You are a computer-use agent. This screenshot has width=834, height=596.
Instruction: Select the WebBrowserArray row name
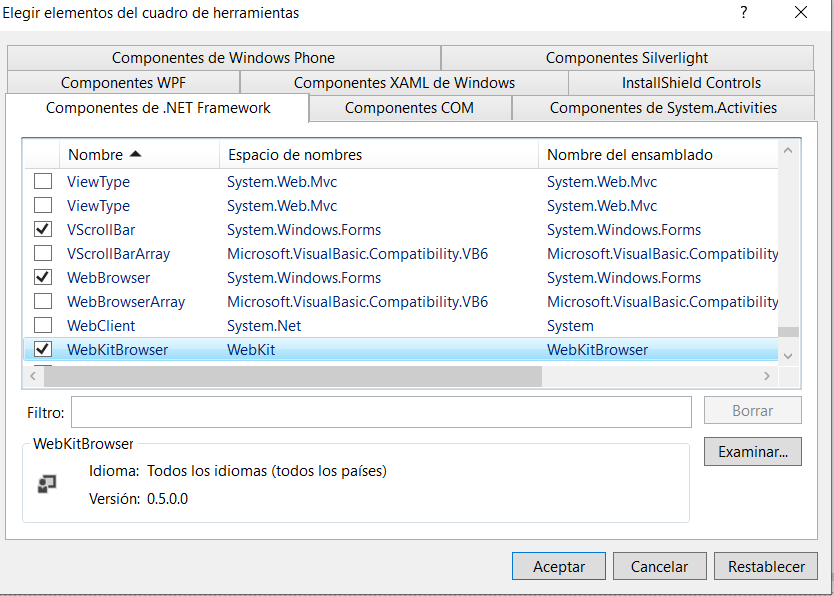(x=126, y=301)
